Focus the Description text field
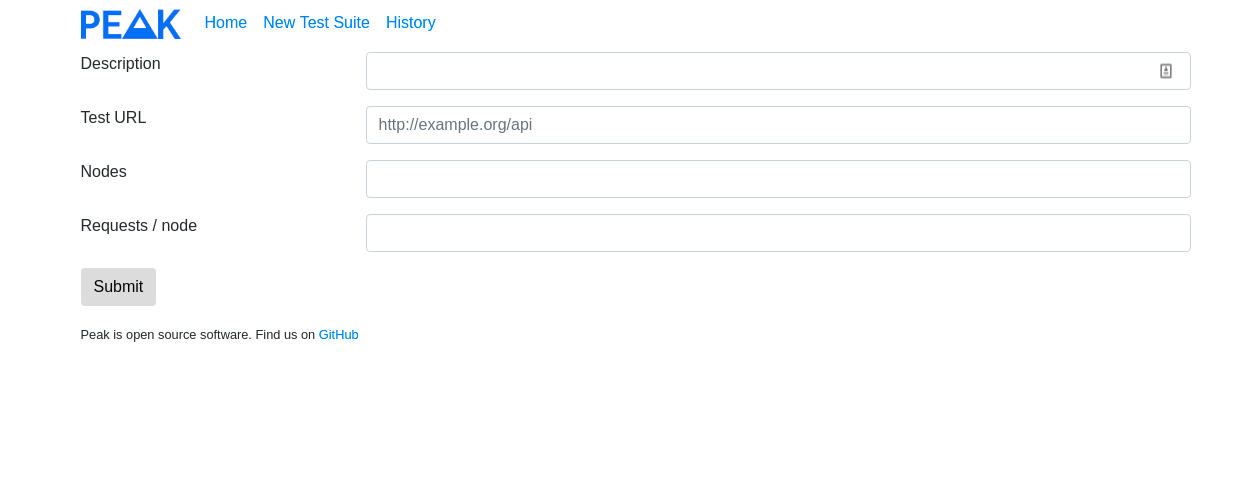This screenshot has width=1254, height=503. coord(760,71)
